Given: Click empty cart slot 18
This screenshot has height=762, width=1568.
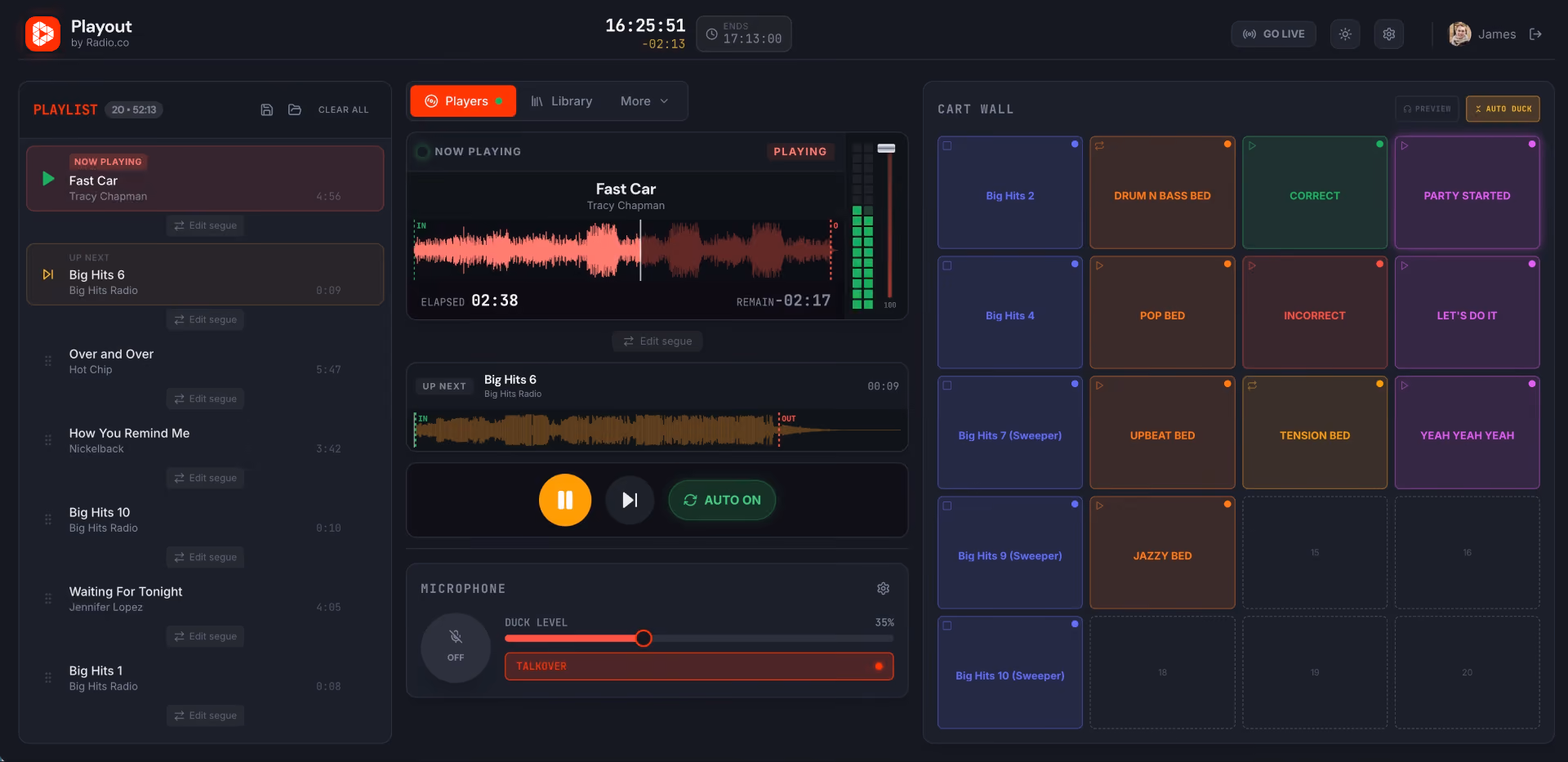Looking at the screenshot, I should point(1162,673).
